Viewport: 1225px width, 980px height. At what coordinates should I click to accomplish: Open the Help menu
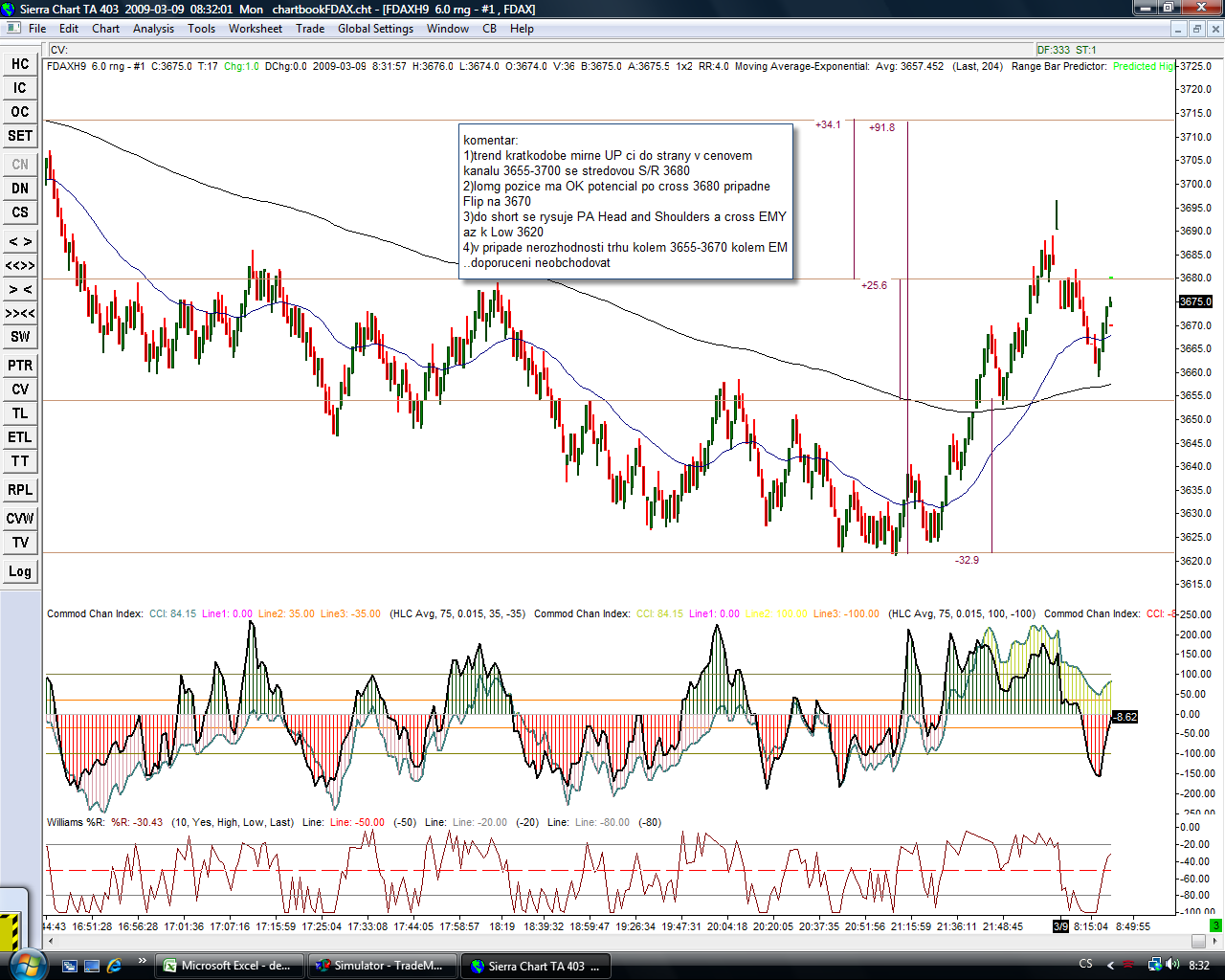522,29
